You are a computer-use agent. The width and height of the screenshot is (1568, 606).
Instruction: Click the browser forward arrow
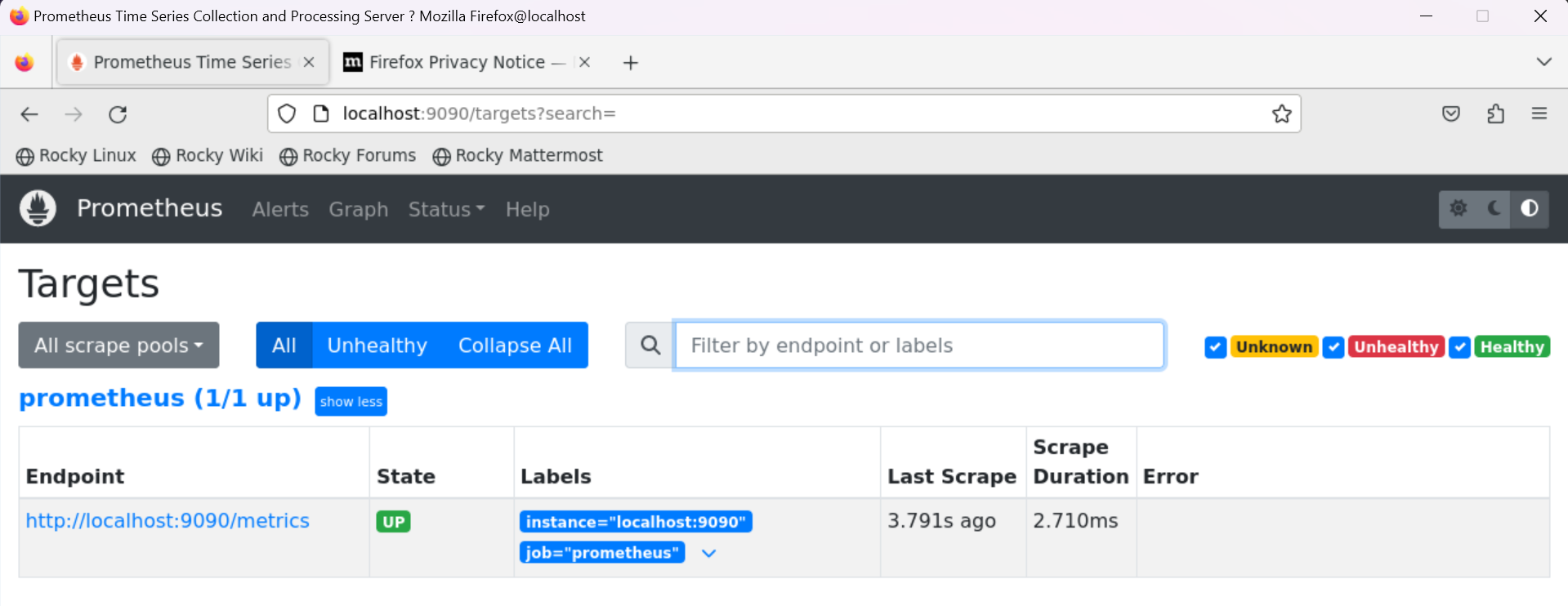[x=74, y=114]
